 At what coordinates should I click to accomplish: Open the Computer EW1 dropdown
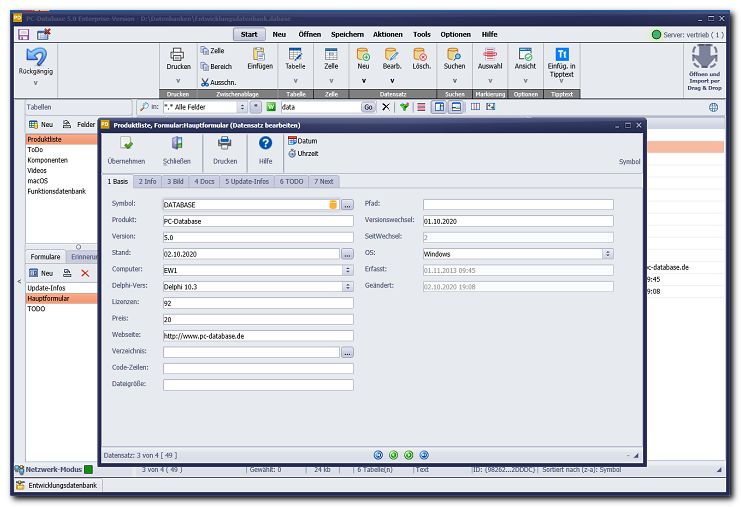tap(348, 270)
